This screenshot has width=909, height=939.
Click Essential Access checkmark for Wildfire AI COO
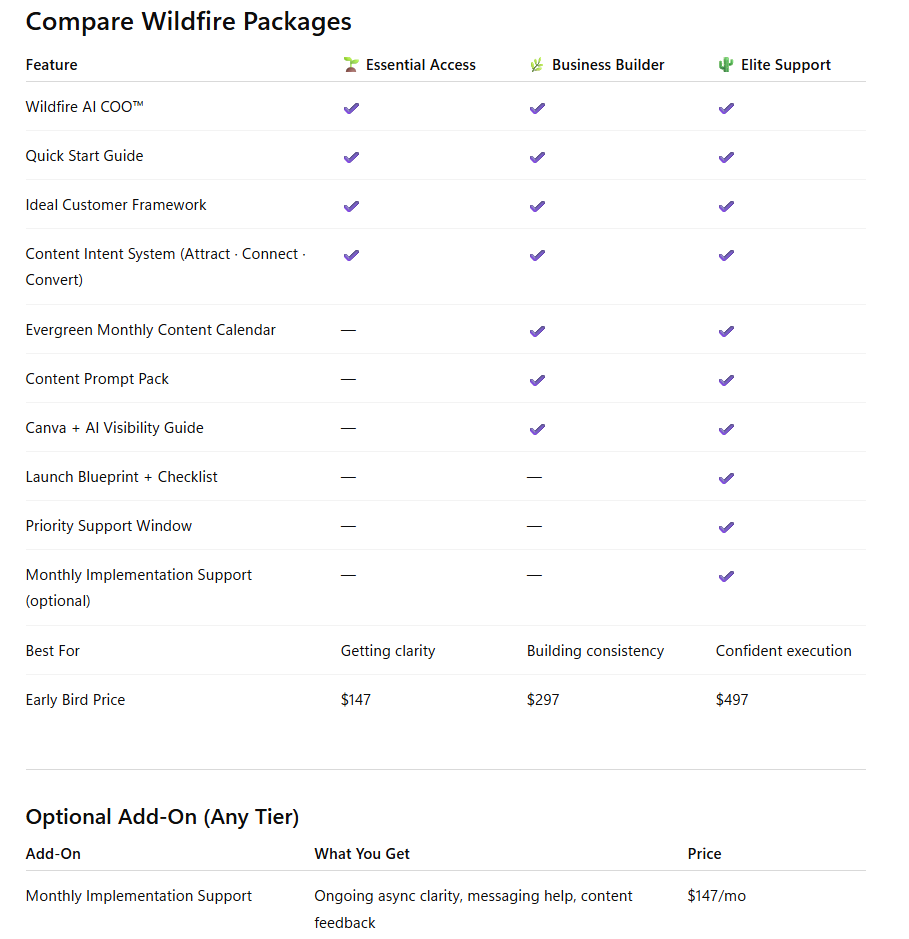coord(351,108)
